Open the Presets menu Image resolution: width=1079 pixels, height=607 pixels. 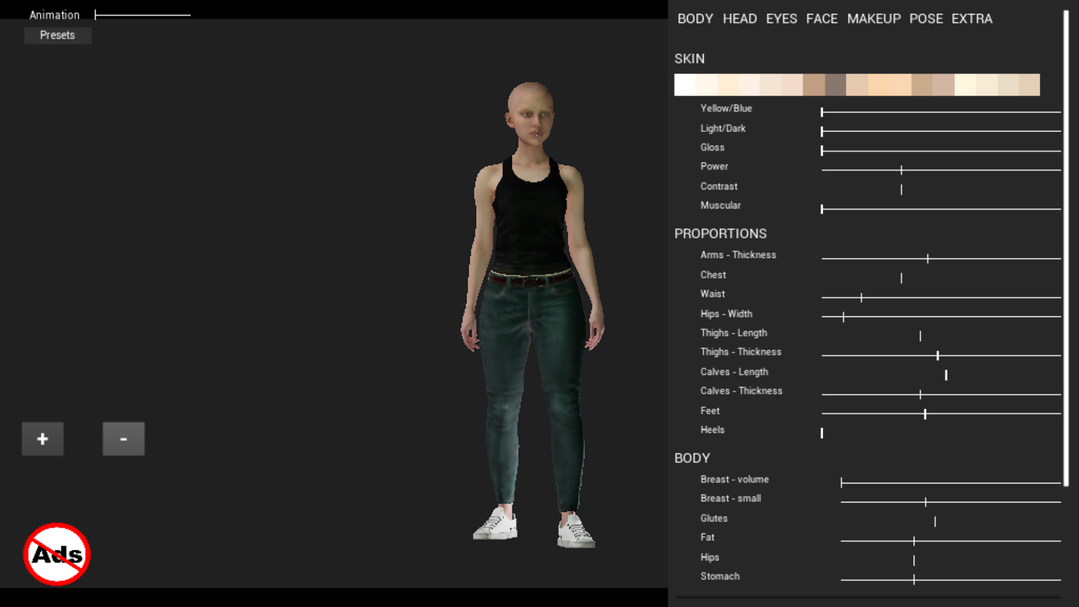pyautogui.click(x=57, y=35)
